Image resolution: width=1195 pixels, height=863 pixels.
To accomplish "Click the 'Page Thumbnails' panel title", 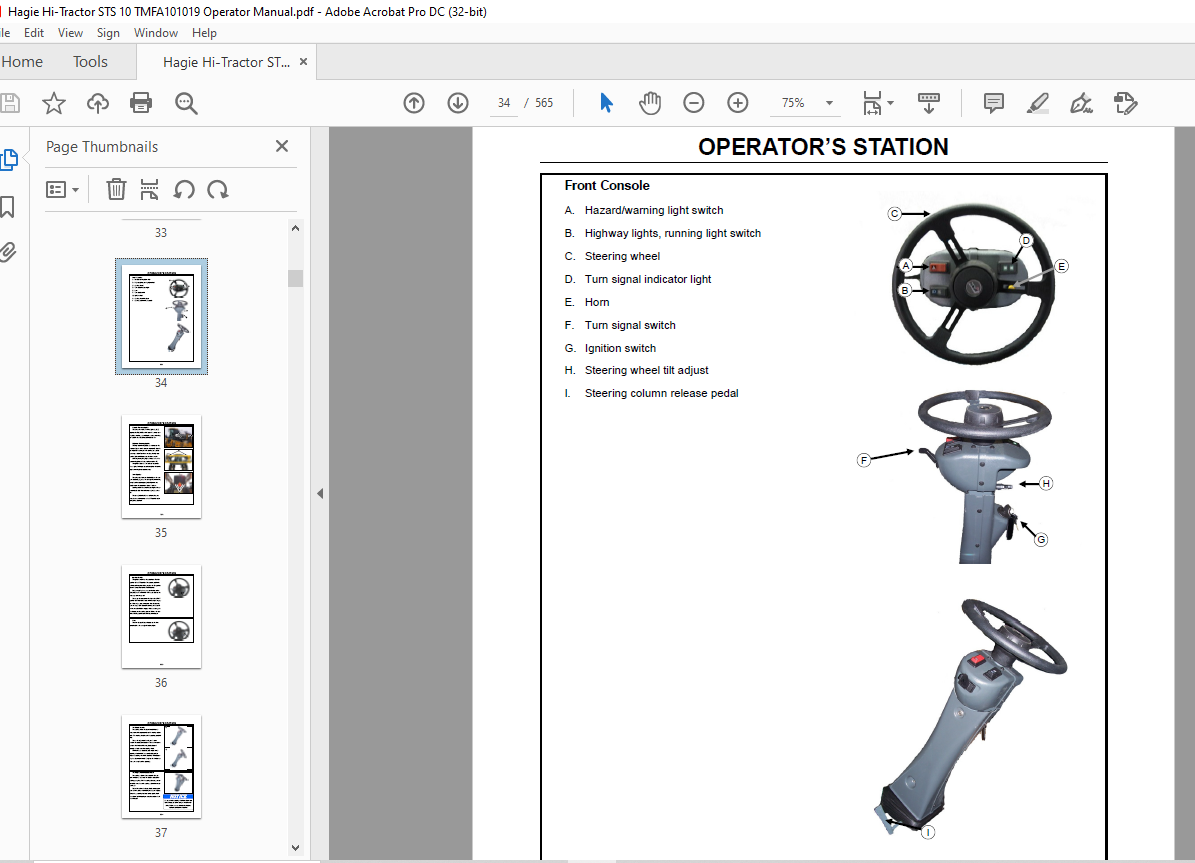I will pos(102,147).
